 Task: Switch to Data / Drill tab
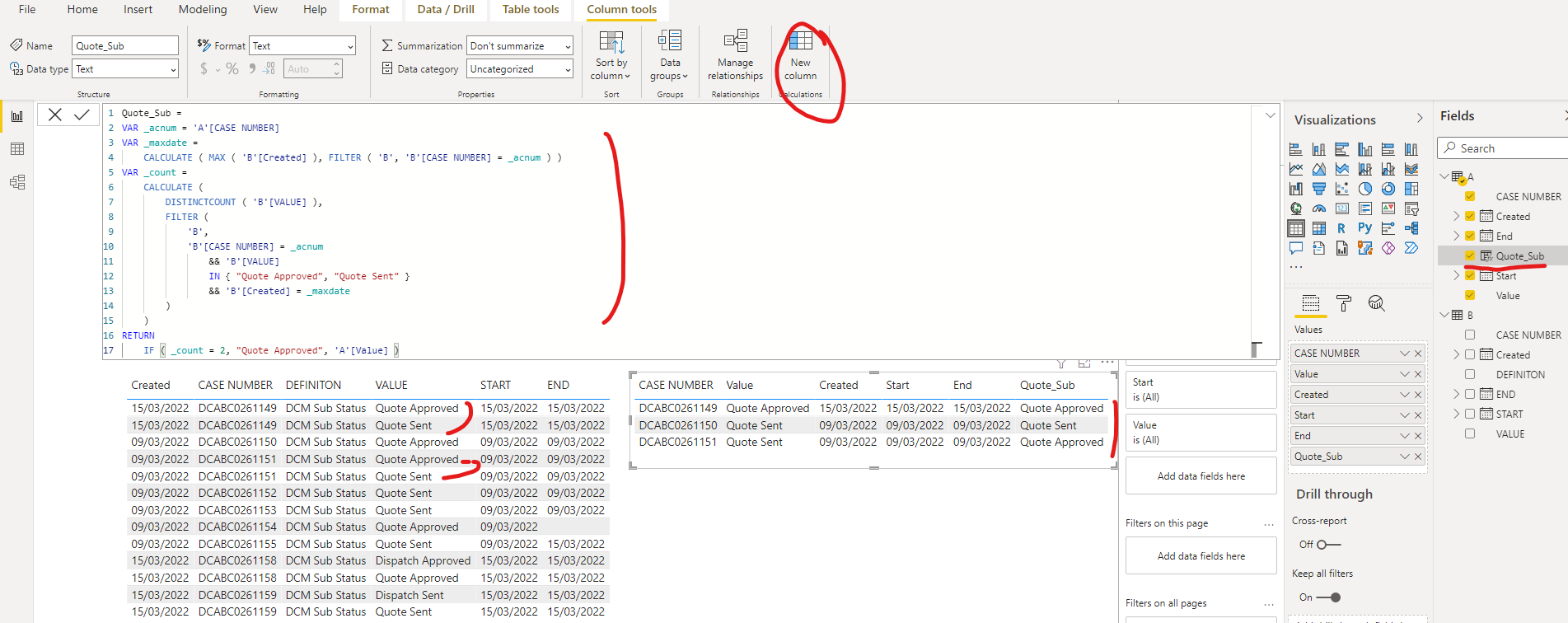point(446,9)
